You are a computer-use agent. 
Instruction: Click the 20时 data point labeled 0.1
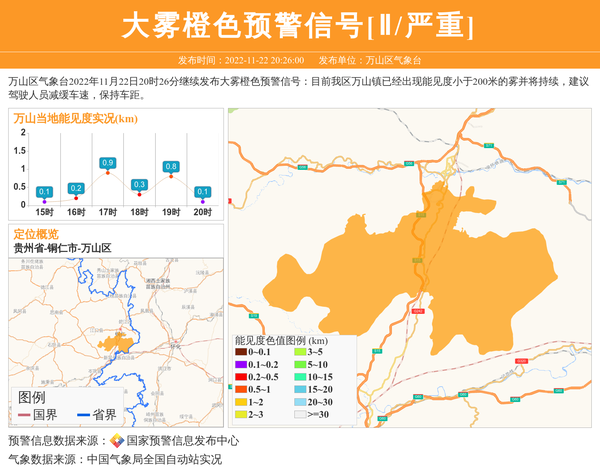[x=202, y=201]
